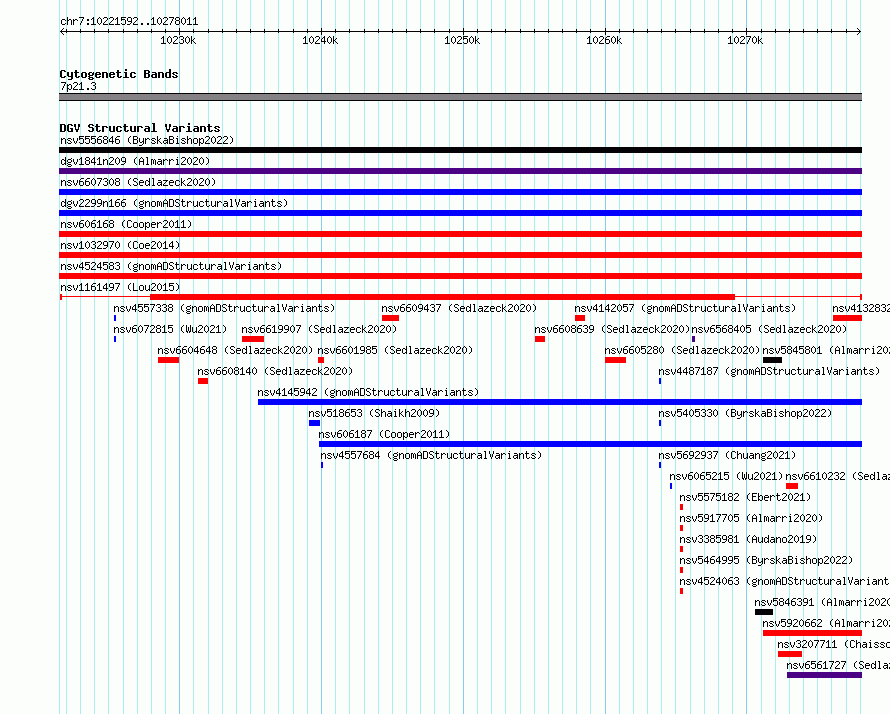Select the nsv6607308 (Sedlazeck2020) label
Viewport: 890px width, 714px height.
pos(138,182)
